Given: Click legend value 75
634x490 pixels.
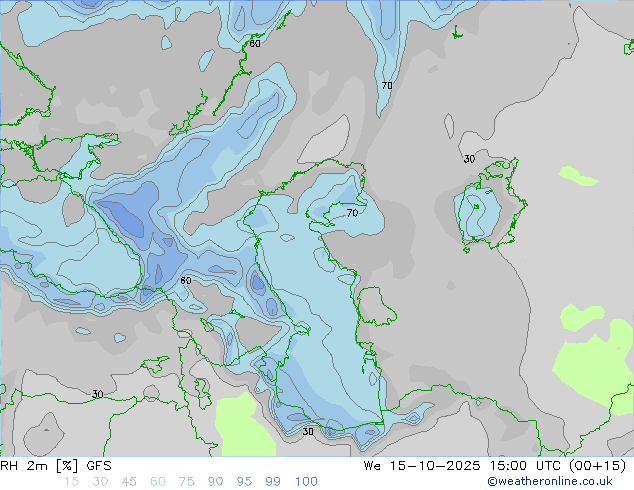Looking at the screenshot, I should tap(186, 482).
